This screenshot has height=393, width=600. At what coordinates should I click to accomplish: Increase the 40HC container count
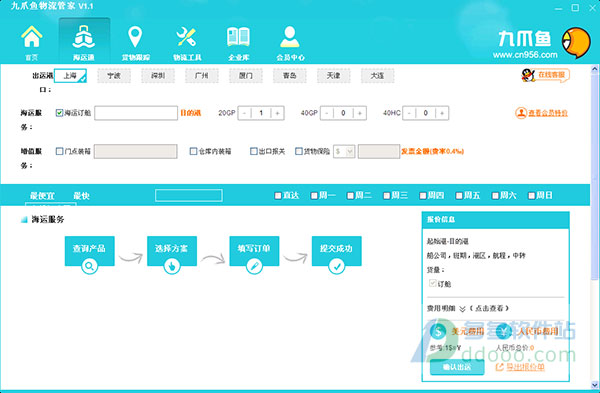[x=442, y=113]
